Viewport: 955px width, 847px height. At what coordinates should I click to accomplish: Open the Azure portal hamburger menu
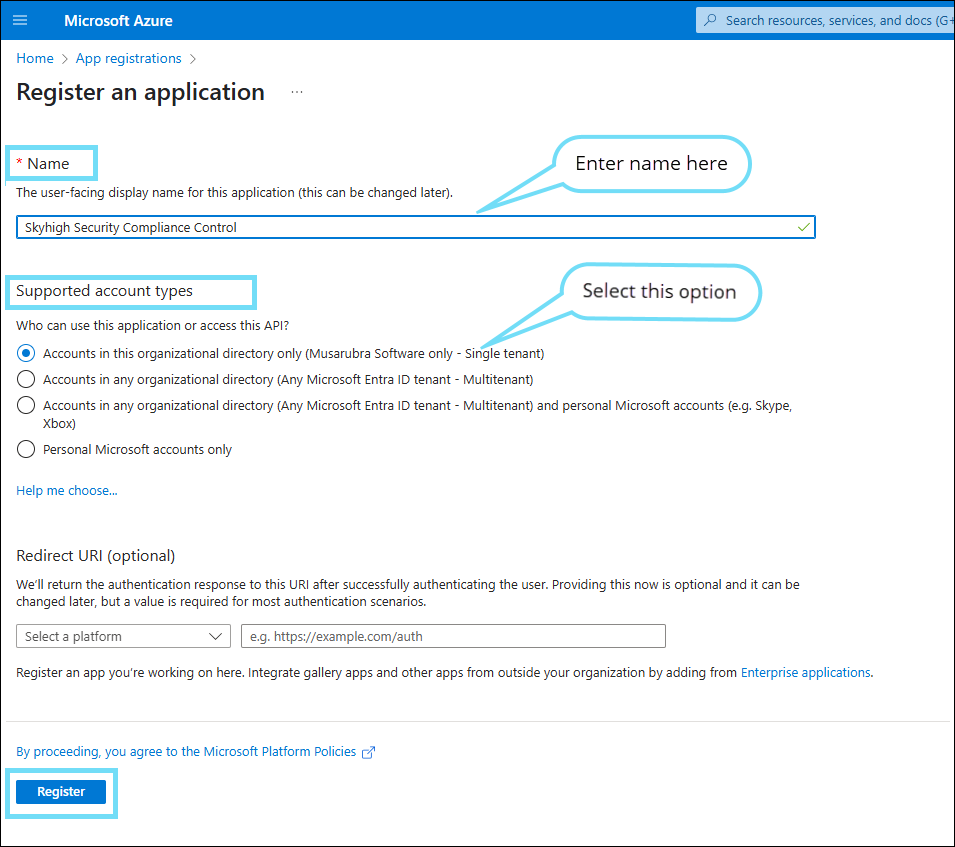[x=20, y=20]
